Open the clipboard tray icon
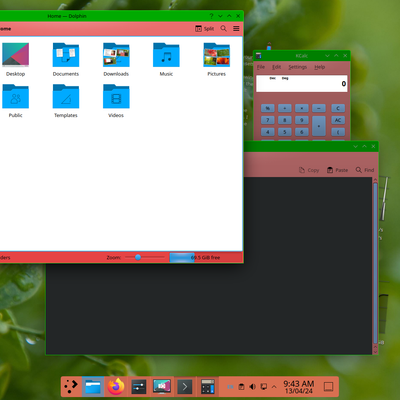Screen dimensions: 400x400 241,387
